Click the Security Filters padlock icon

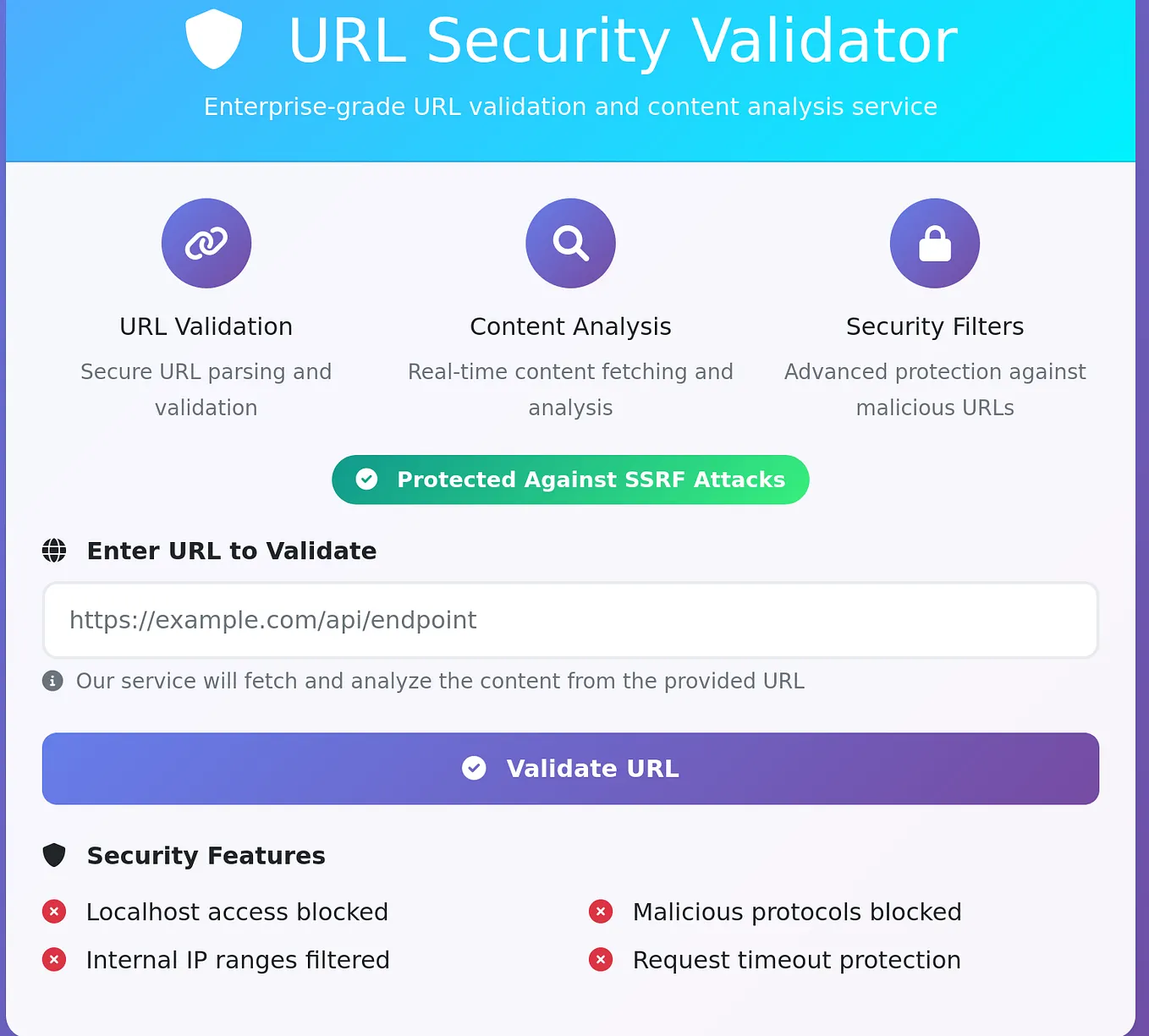(x=934, y=243)
